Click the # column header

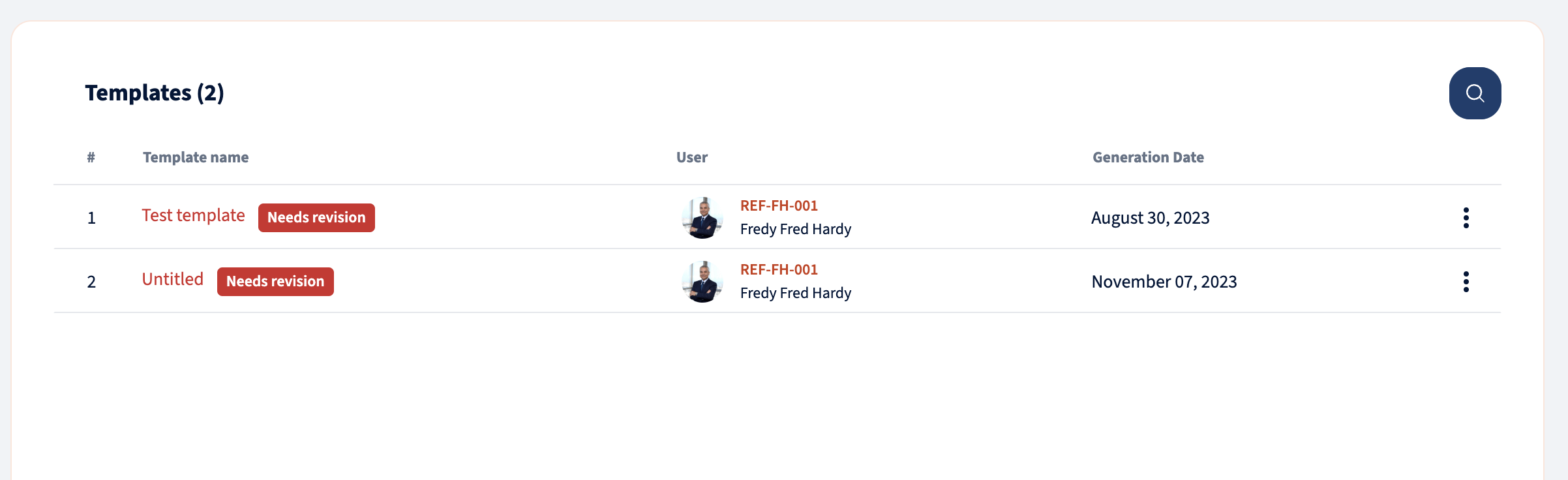[91, 158]
